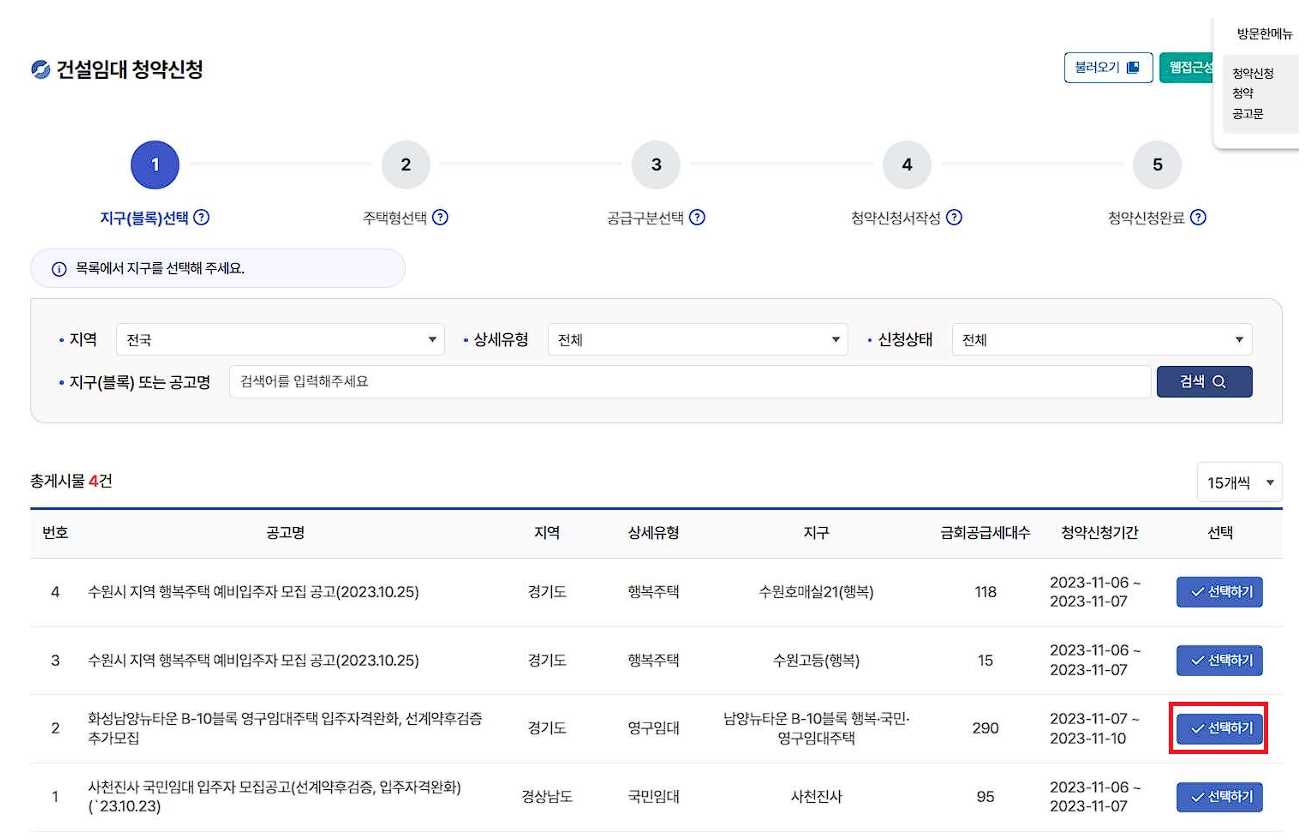Image resolution: width=1310 pixels, height=840 pixels.
Task: Open 청약신청 in the 방문한메뉴 panel
Action: click(x=1253, y=74)
